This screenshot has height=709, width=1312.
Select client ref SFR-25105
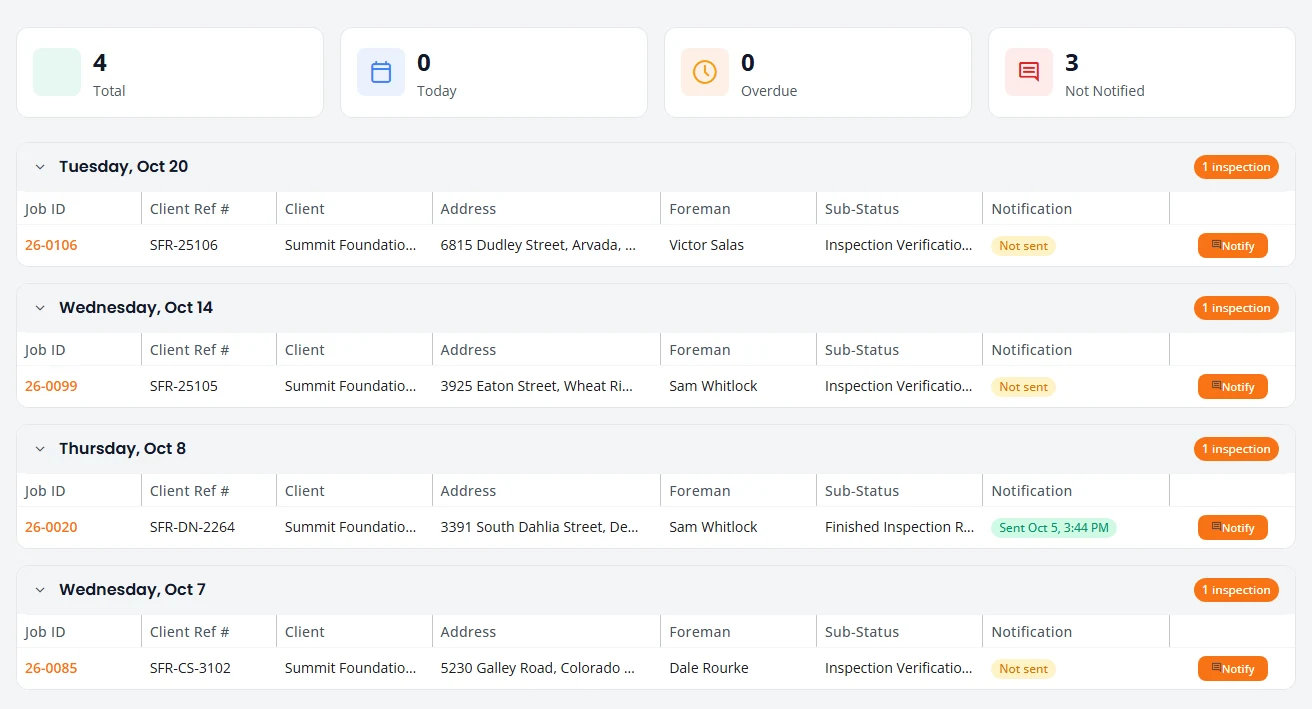(184, 386)
